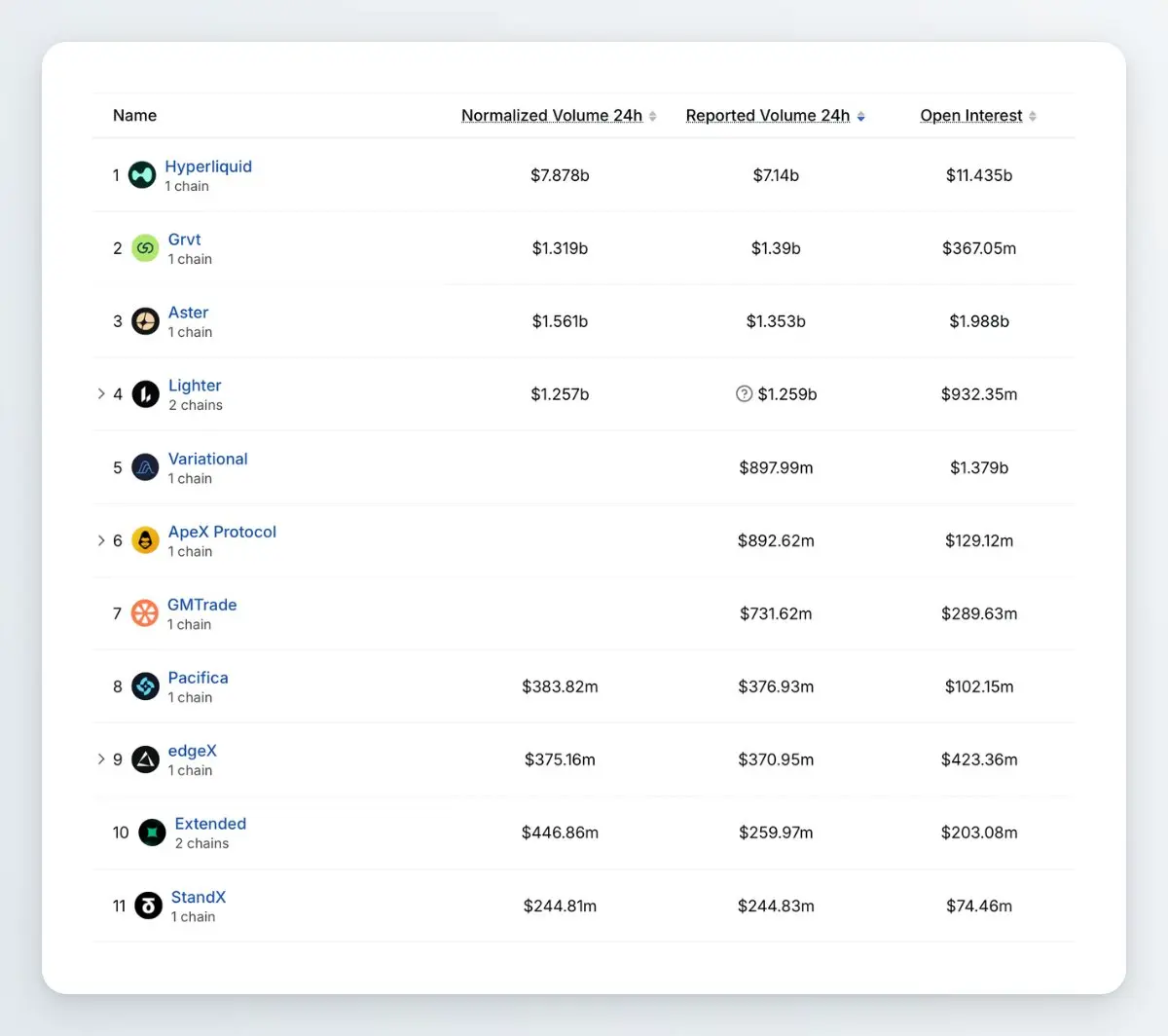The height and width of the screenshot is (1036, 1168).
Task: Sort by Reported Volume 24h column
Action: coord(775,116)
